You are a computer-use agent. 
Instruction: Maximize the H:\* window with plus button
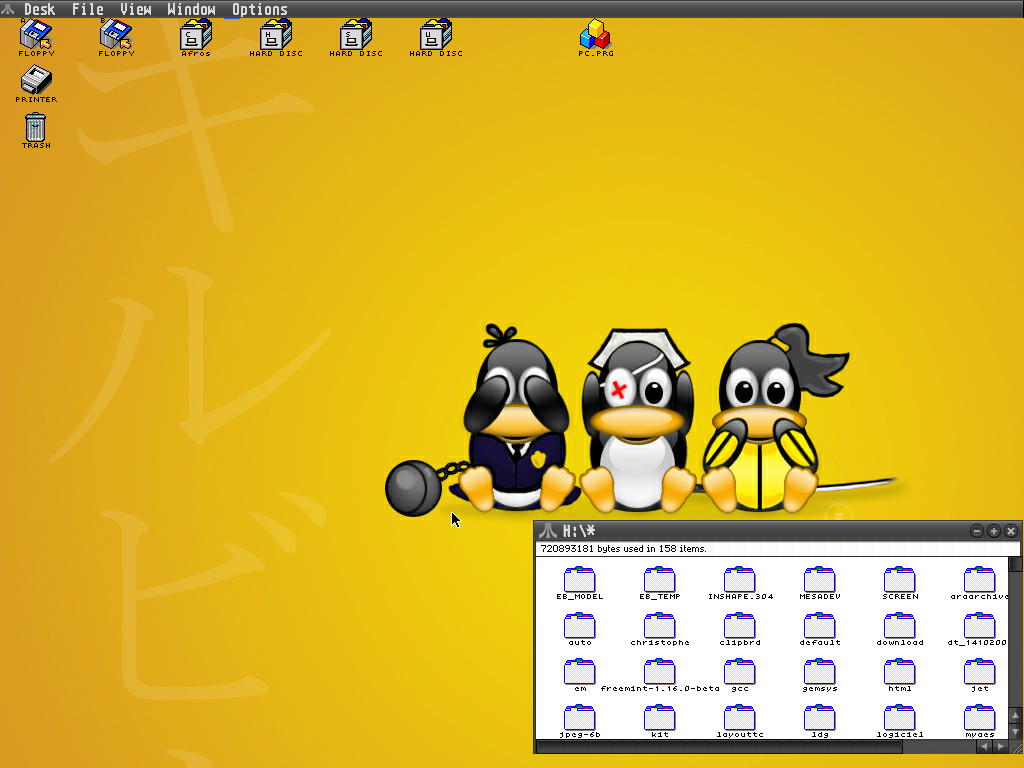pos(994,531)
